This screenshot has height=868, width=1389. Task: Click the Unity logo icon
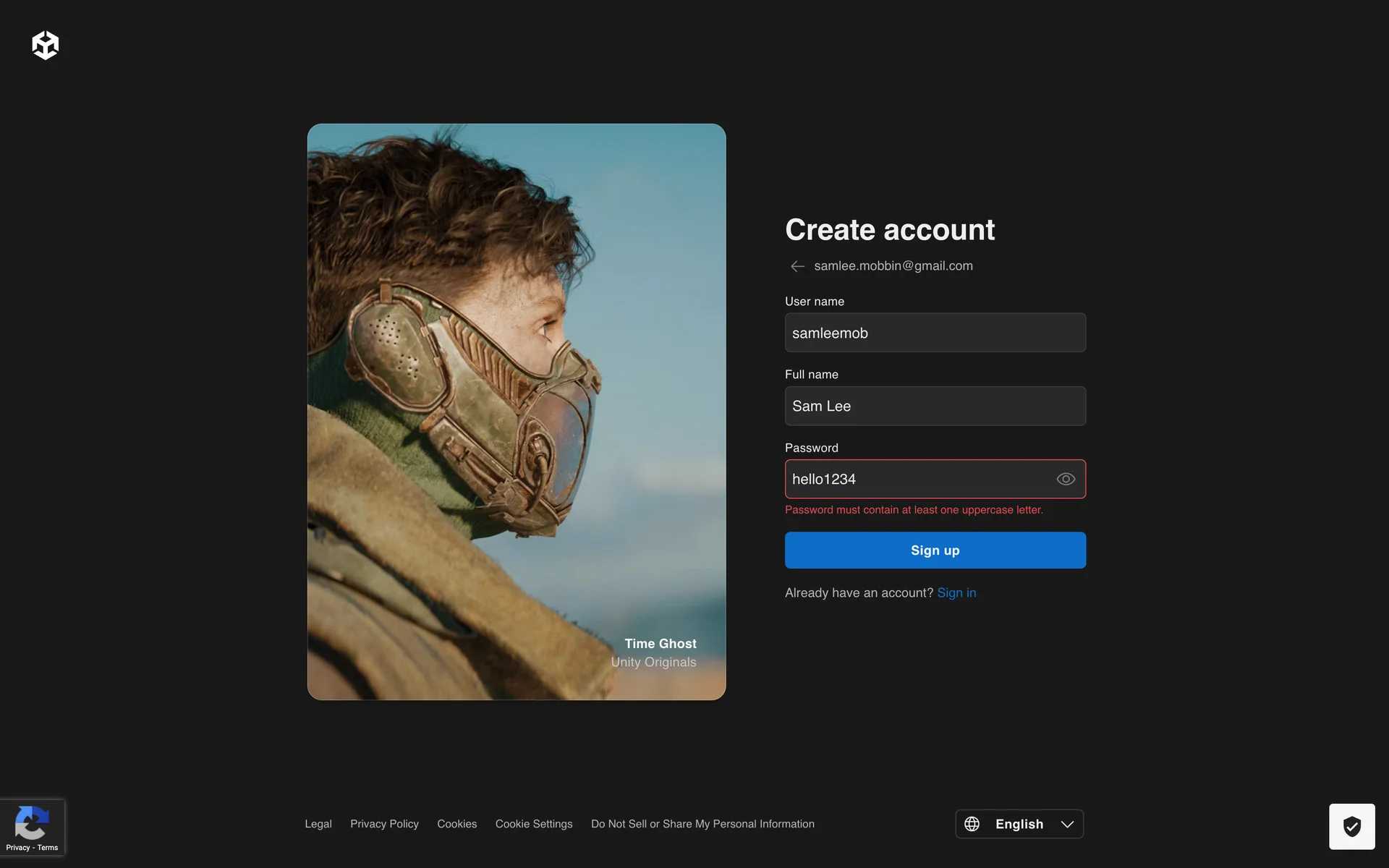[x=45, y=45]
